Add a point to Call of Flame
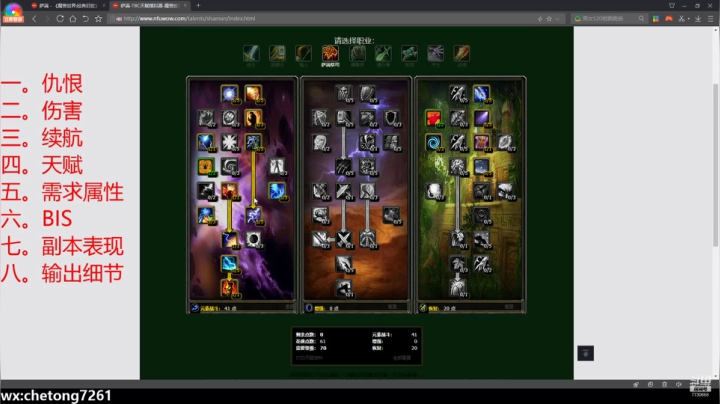Screen dimensions: 720x404 [x=253, y=118]
